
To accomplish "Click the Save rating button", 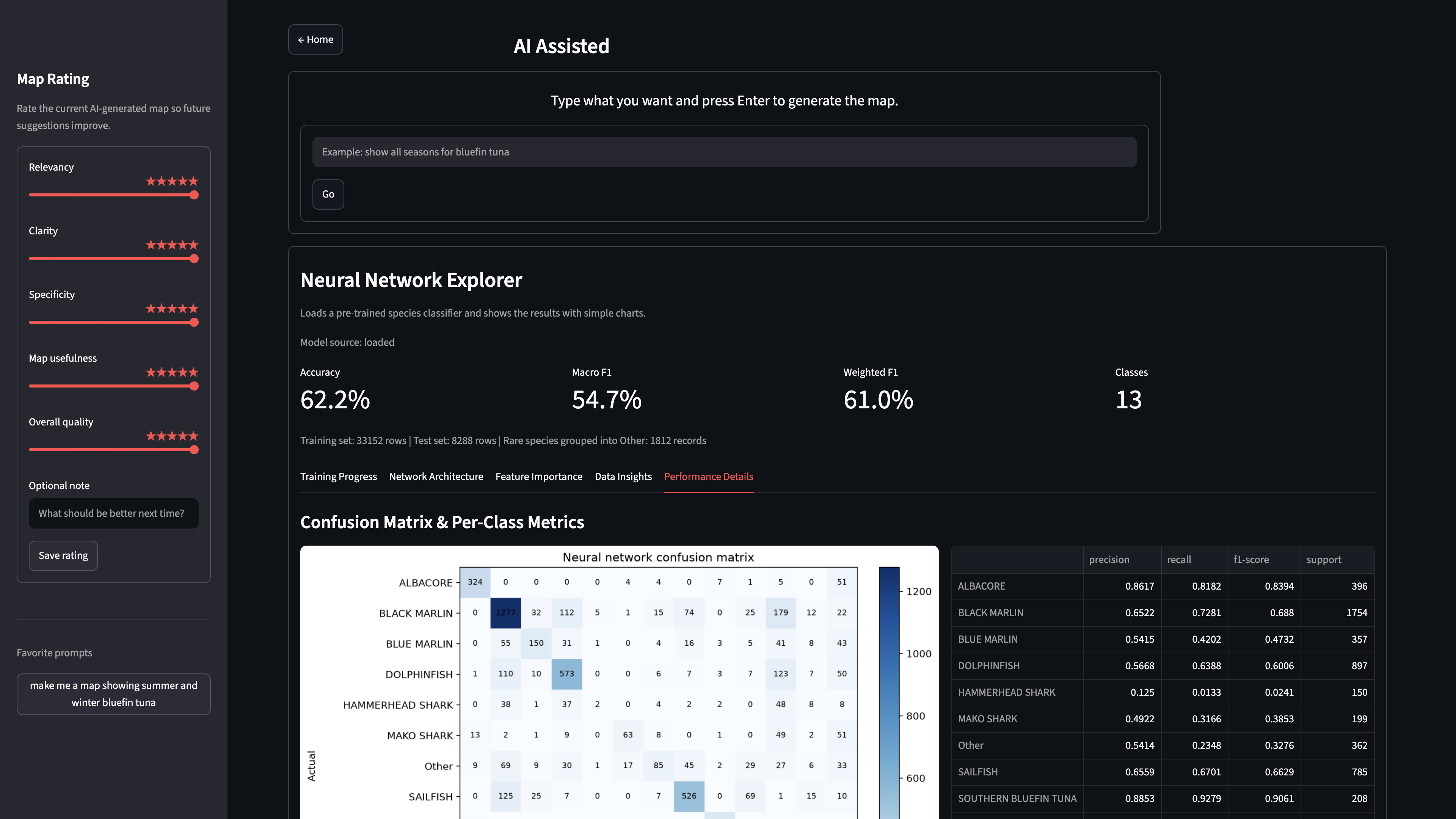I will (63, 555).
